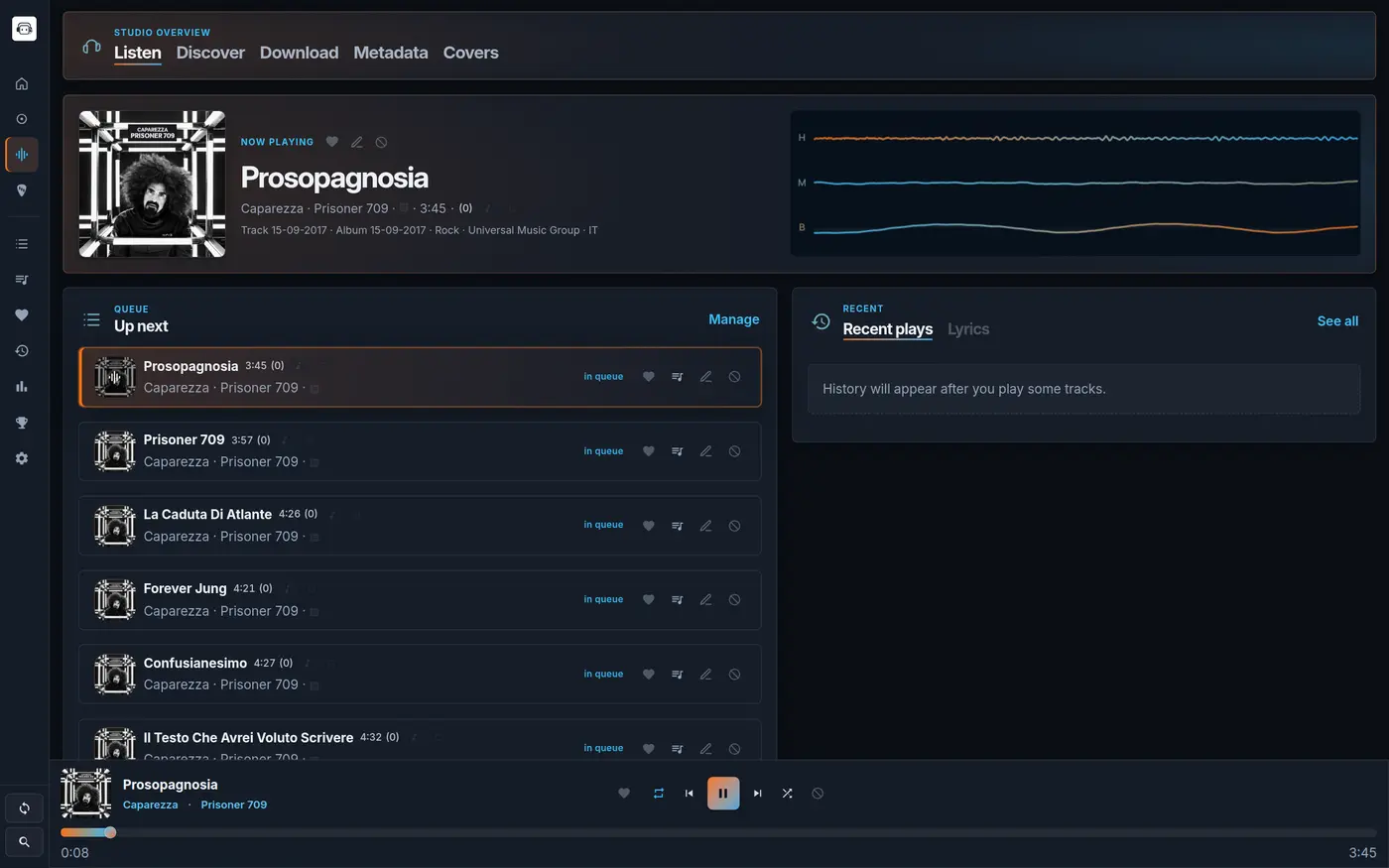Block now playing track with ban icon
The image size is (1389, 868).
tap(382, 142)
